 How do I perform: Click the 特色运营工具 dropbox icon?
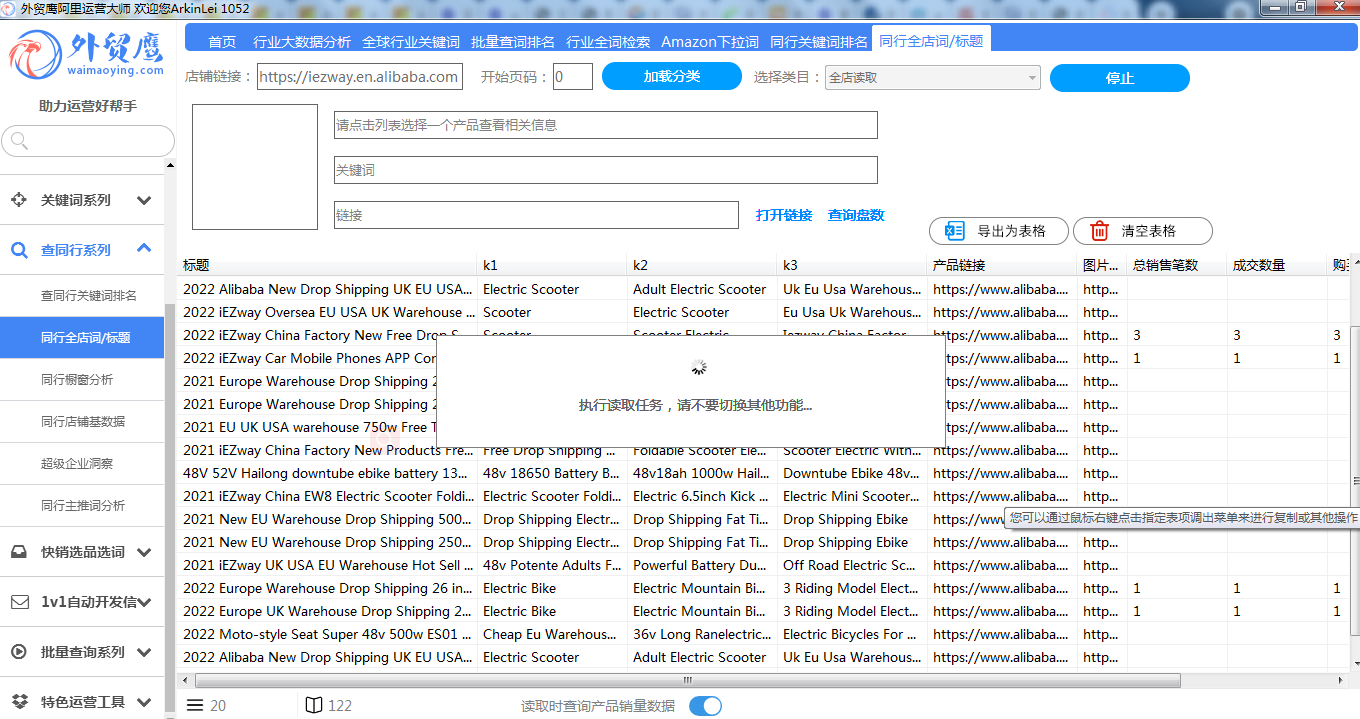coord(19,702)
